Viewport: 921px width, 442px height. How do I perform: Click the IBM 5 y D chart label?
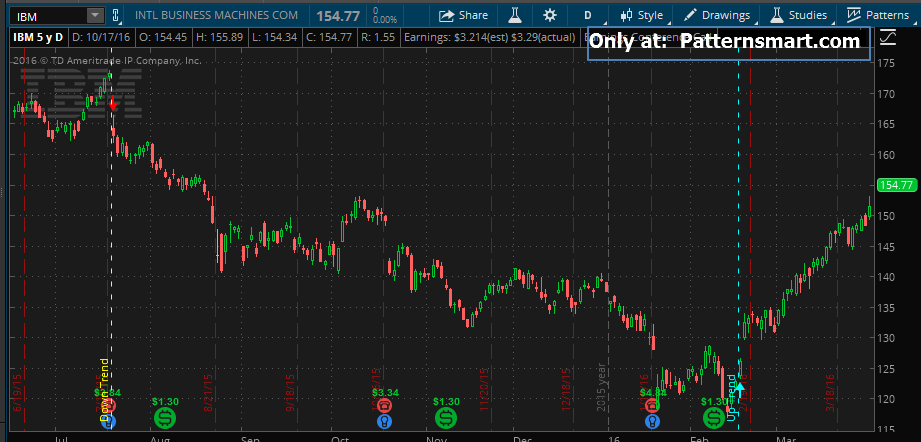[39, 37]
